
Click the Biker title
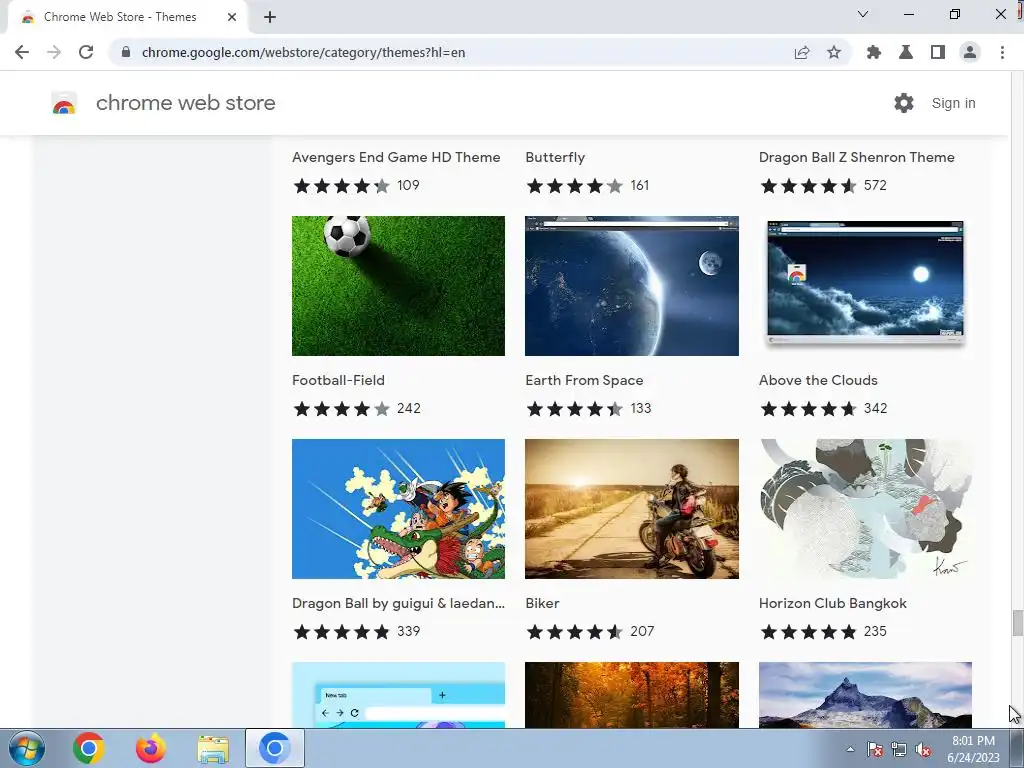click(542, 603)
